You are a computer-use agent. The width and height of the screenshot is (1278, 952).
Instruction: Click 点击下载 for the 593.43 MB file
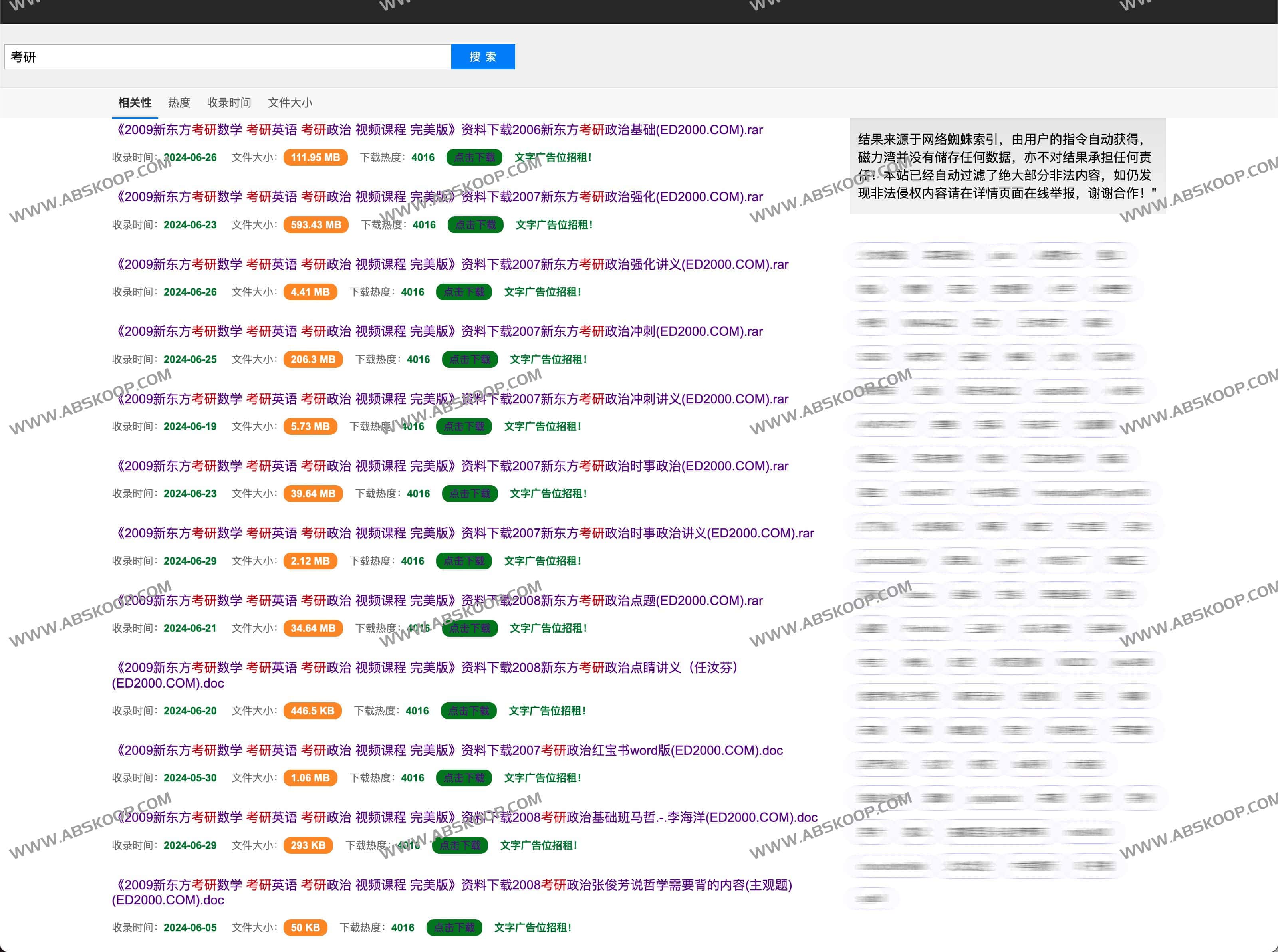(475, 225)
